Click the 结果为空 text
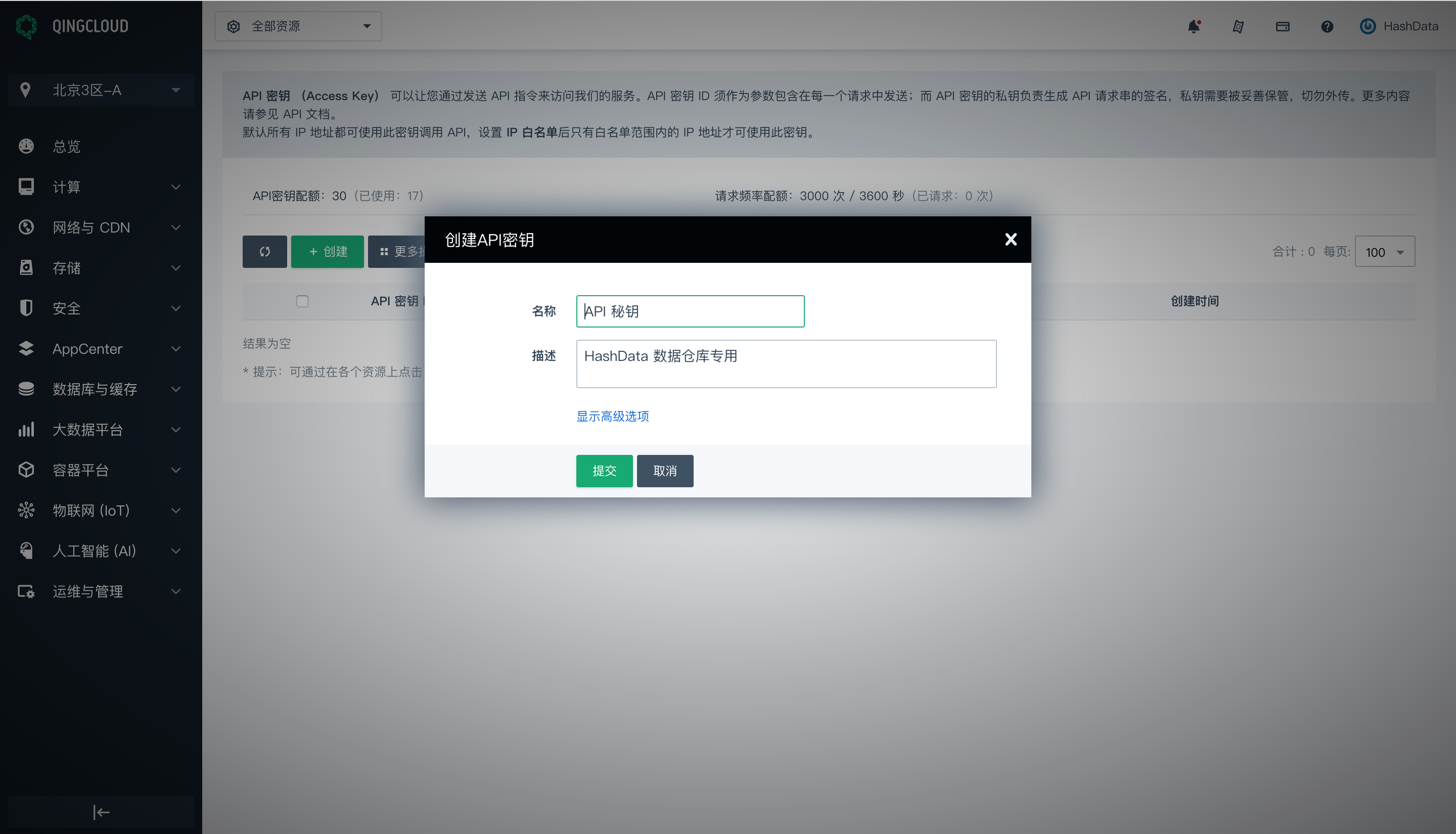This screenshot has height=834, width=1456. pyautogui.click(x=267, y=343)
